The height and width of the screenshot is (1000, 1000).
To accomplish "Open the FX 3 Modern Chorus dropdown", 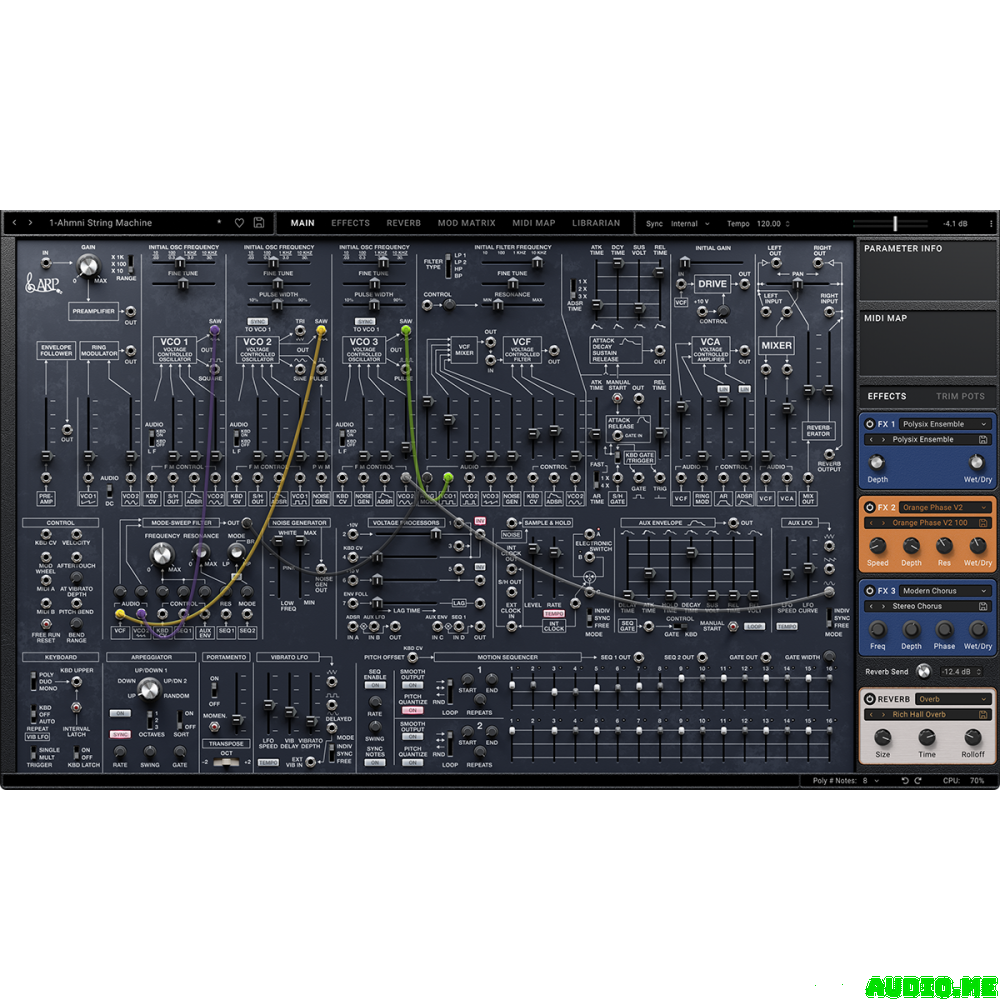I will (943, 591).
